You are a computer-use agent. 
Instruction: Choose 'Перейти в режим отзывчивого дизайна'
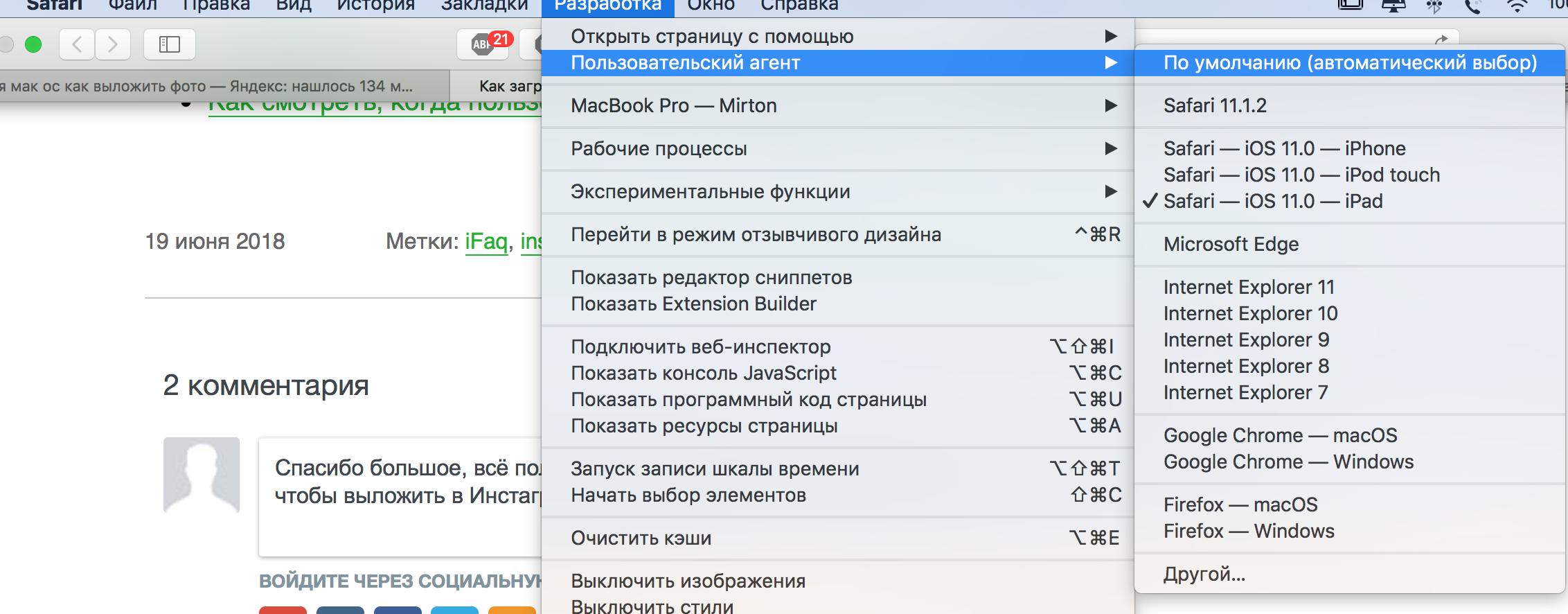pyautogui.click(x=837, y=234)
